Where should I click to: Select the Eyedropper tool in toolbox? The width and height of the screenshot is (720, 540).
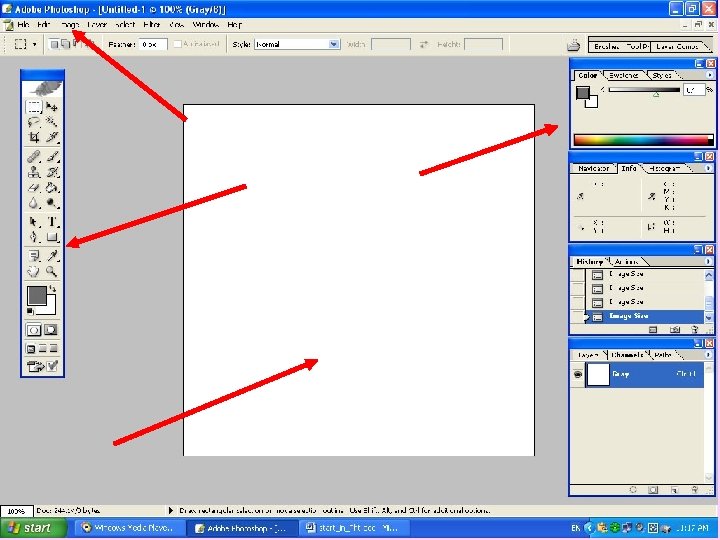pyautogui.click(x=52, y=256)
